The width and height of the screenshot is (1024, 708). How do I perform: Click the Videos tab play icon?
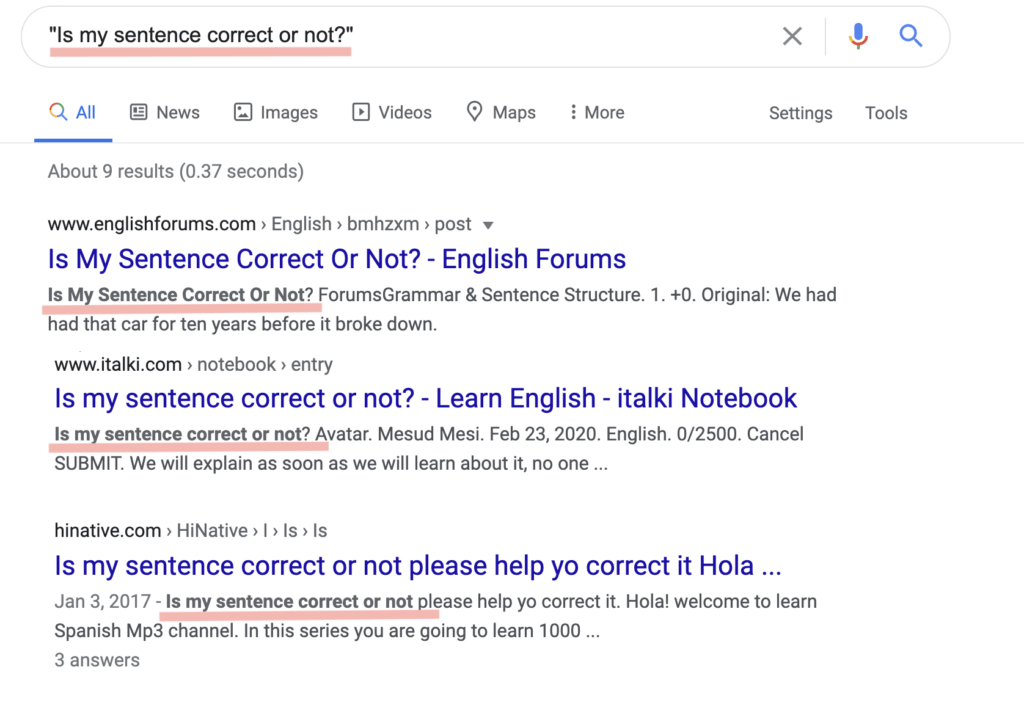tap(361, 113)
